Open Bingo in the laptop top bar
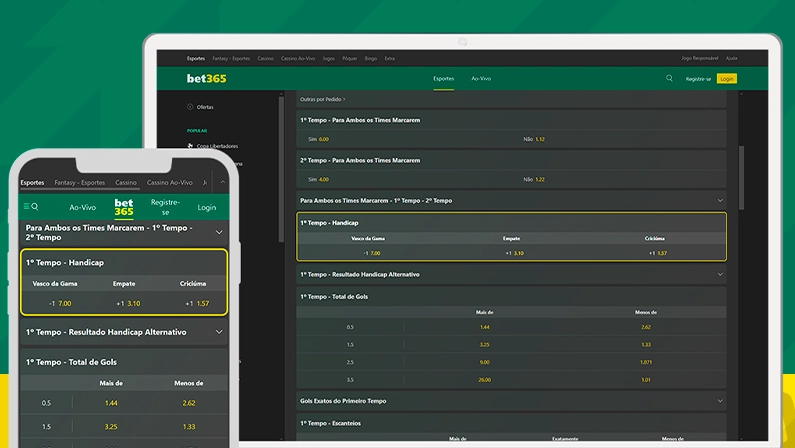Viewport: 795px width, 448px height. (x=371, y=58)
